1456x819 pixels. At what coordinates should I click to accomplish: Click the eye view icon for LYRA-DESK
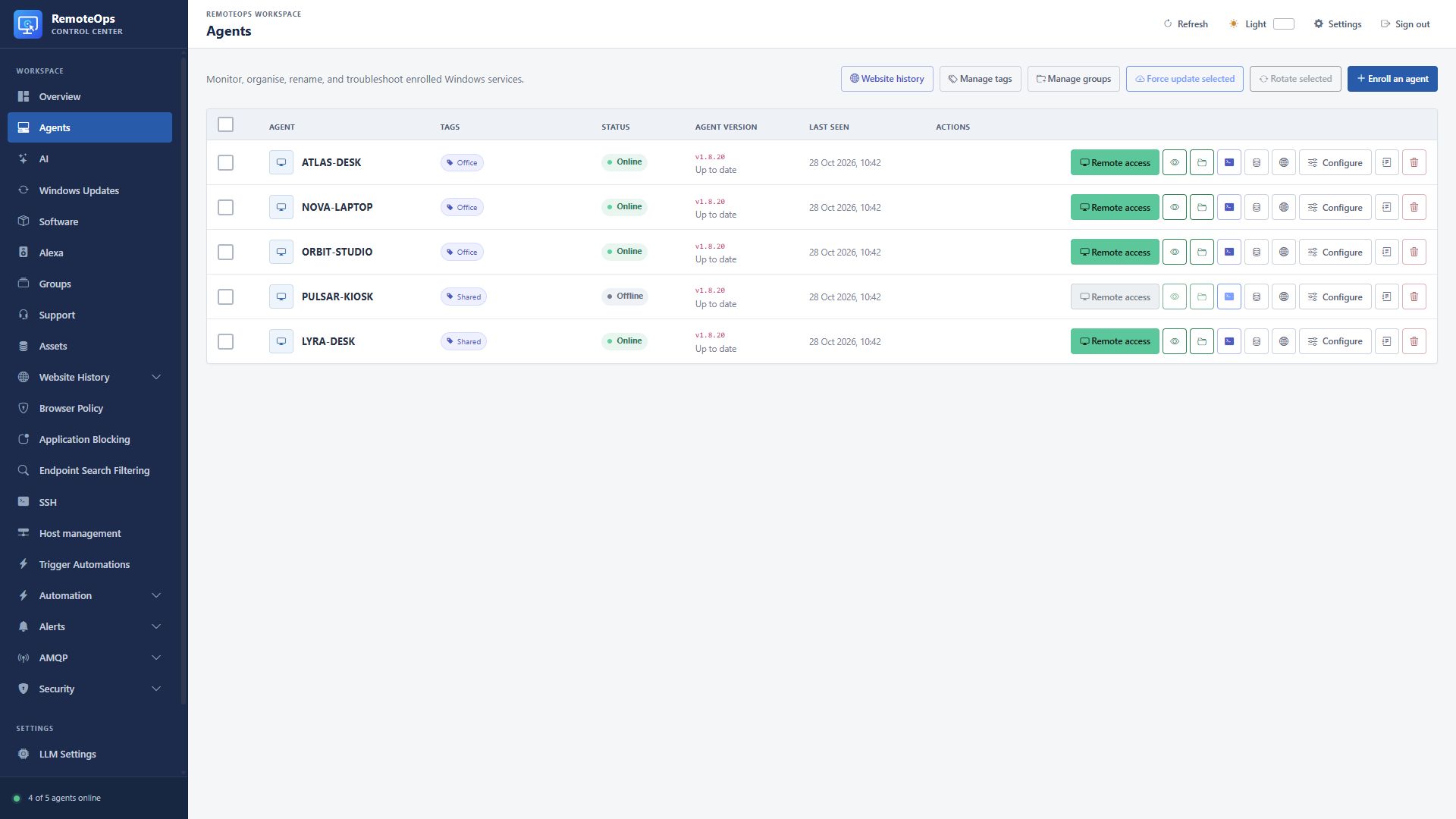[1175, 341]
